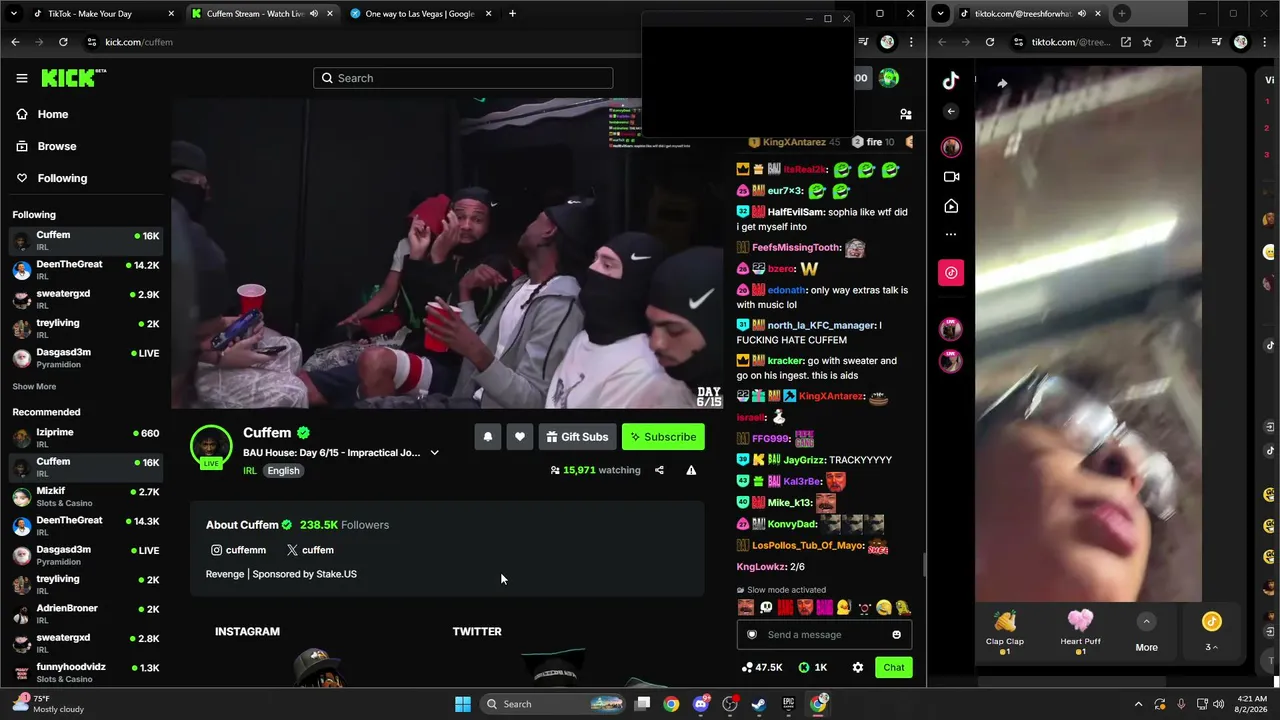Open the Kick sidebar hamburger menu
This screenshot has width=1280, height=720.
21,78
